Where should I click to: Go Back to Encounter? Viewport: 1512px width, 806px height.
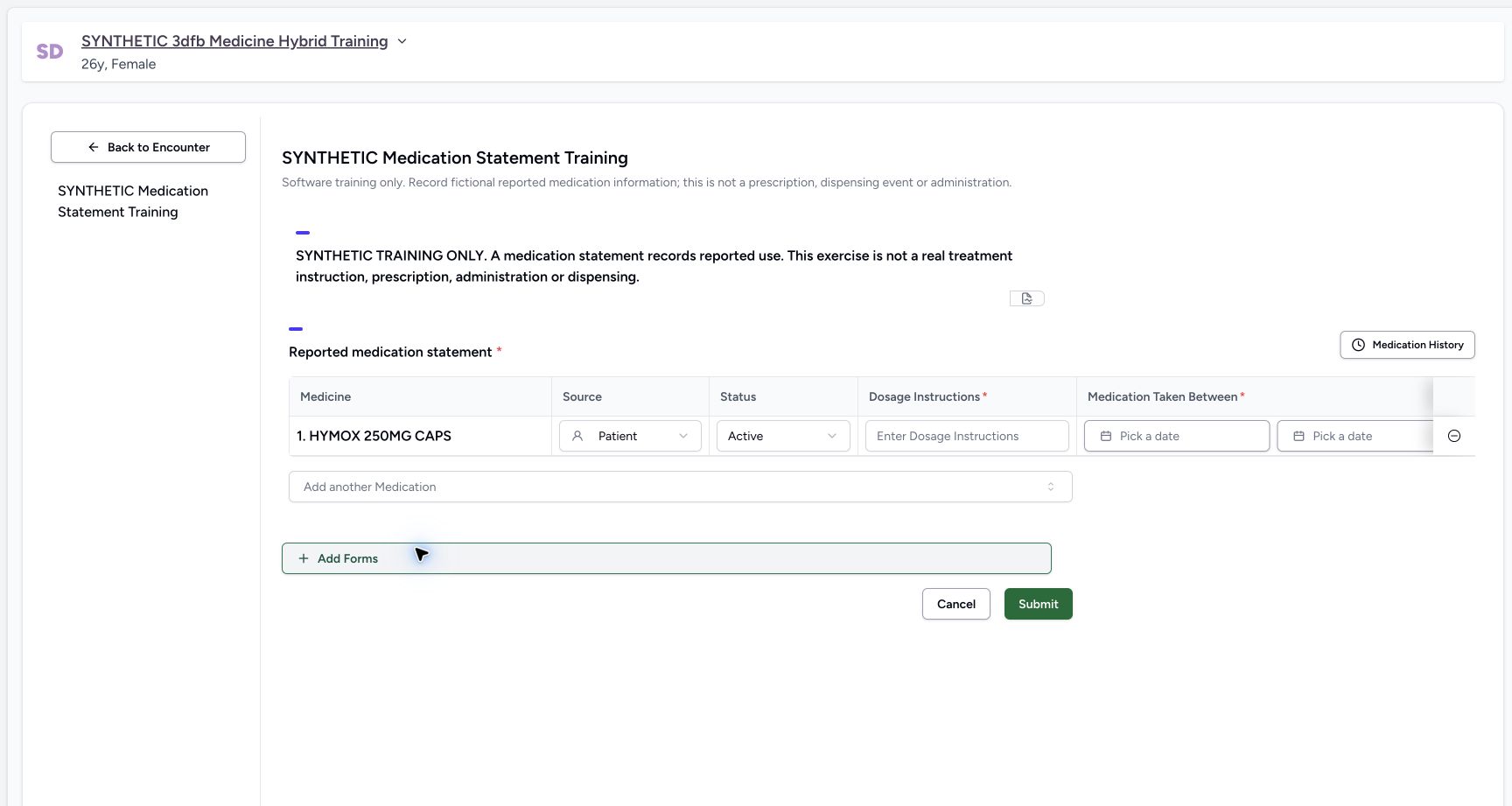tap(148, 147)
